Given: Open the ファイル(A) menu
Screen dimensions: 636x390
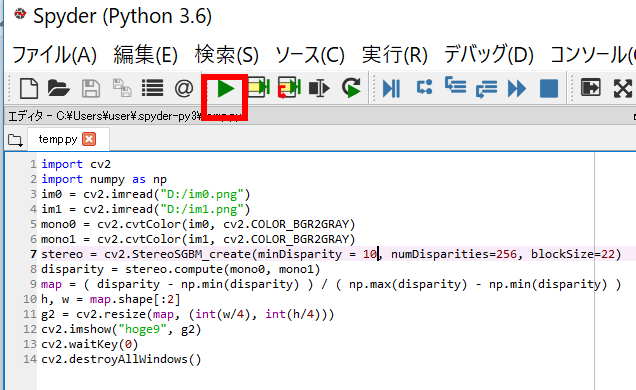Looking at the screenshot, I should pyautogui.click(x=54, y=54).
